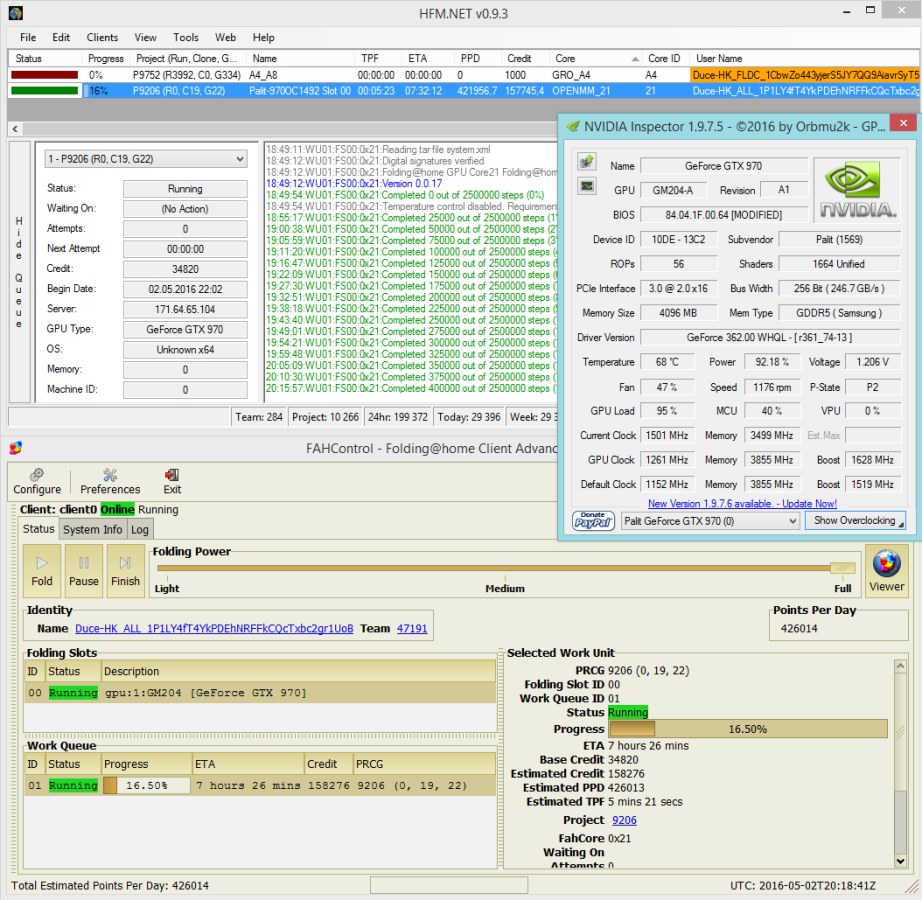The height and width of the screenshot is (900, 922).
Task: Select work queue row 01 Running
Action: pyautogui.click(x=260, y=785)
